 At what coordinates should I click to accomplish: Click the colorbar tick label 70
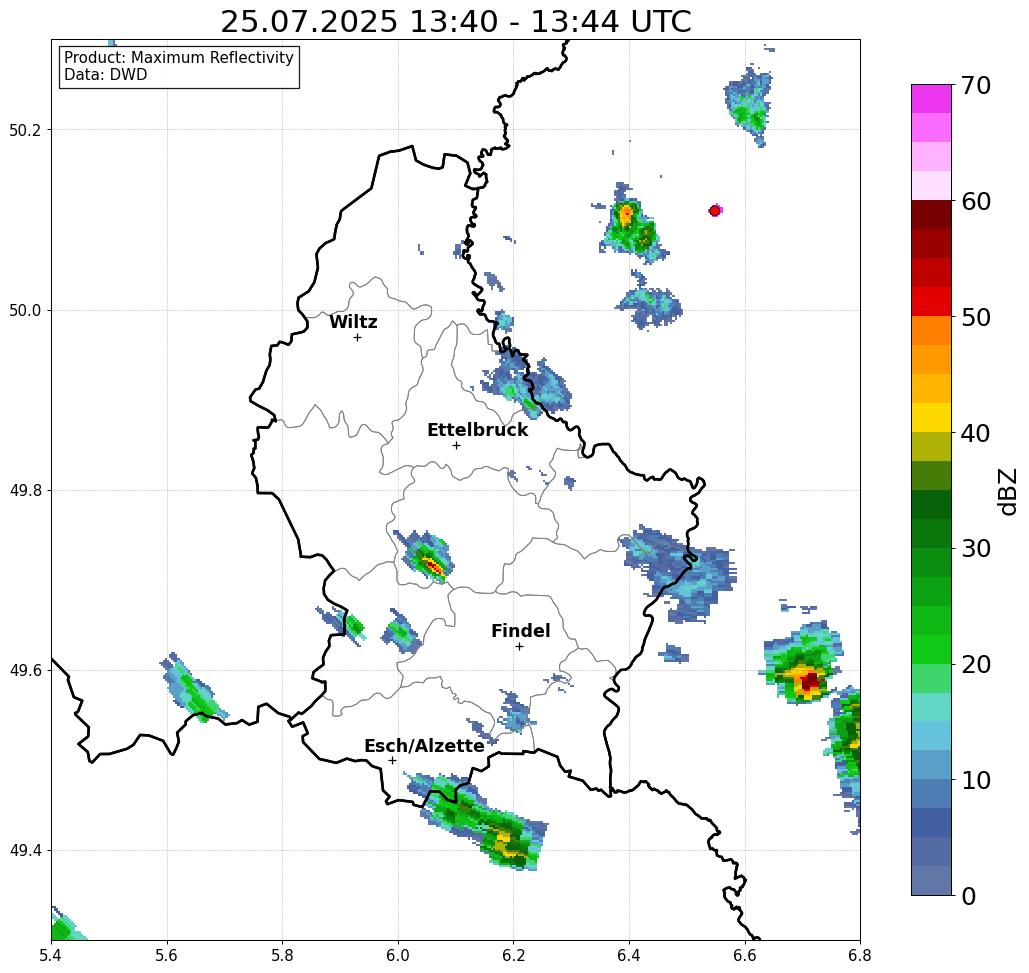[x=975, y=85]
